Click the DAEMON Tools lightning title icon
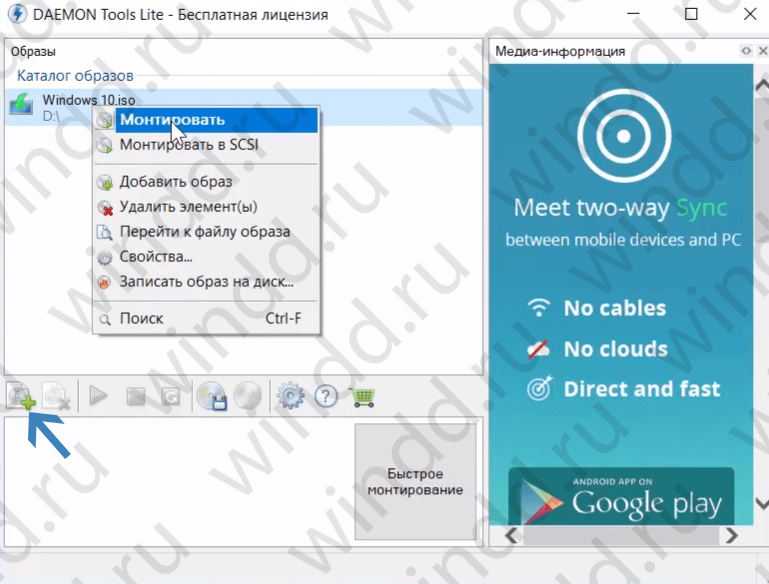 [17, 14]
